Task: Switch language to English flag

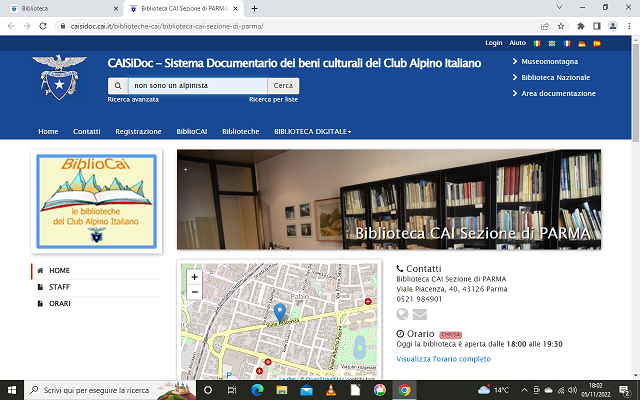Action: [x=552, y=43]
